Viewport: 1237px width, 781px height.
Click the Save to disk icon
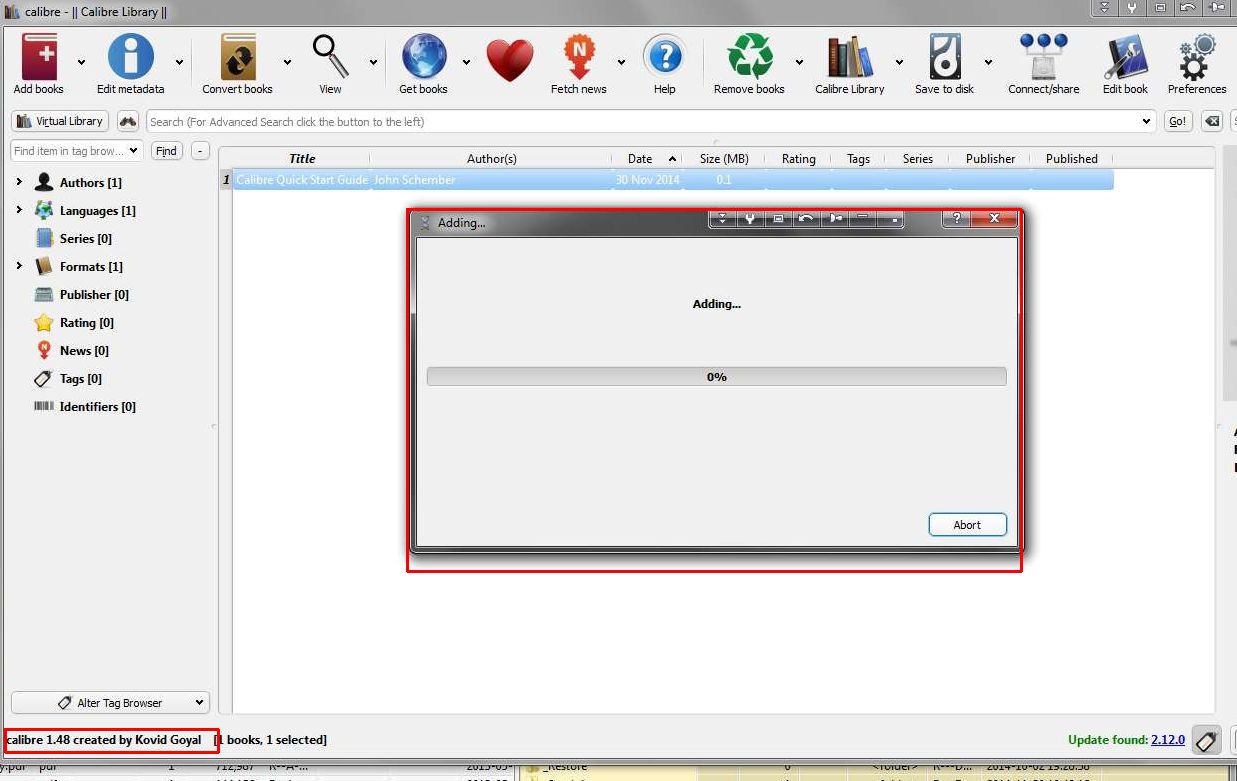point(945,56)
